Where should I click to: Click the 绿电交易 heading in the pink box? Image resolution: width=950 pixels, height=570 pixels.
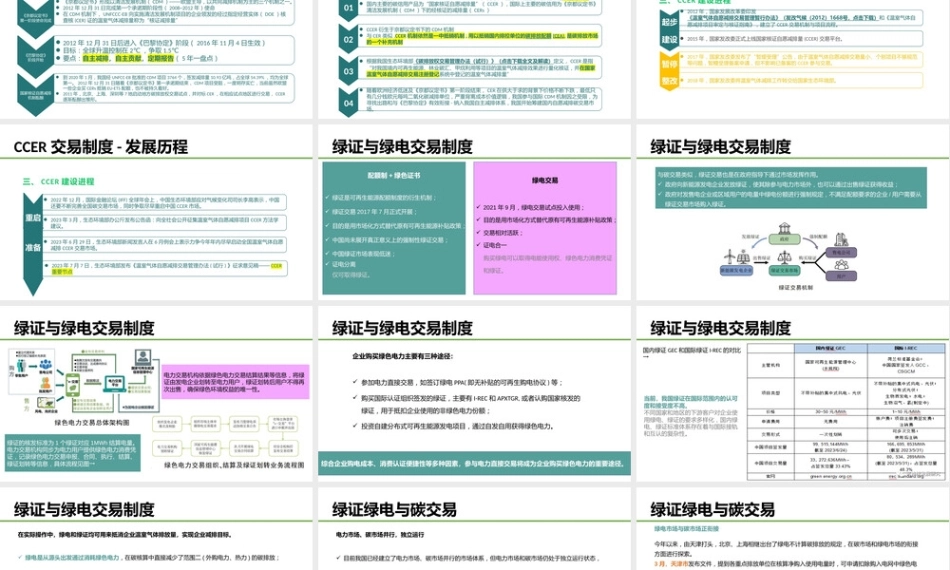pos(545,180)
